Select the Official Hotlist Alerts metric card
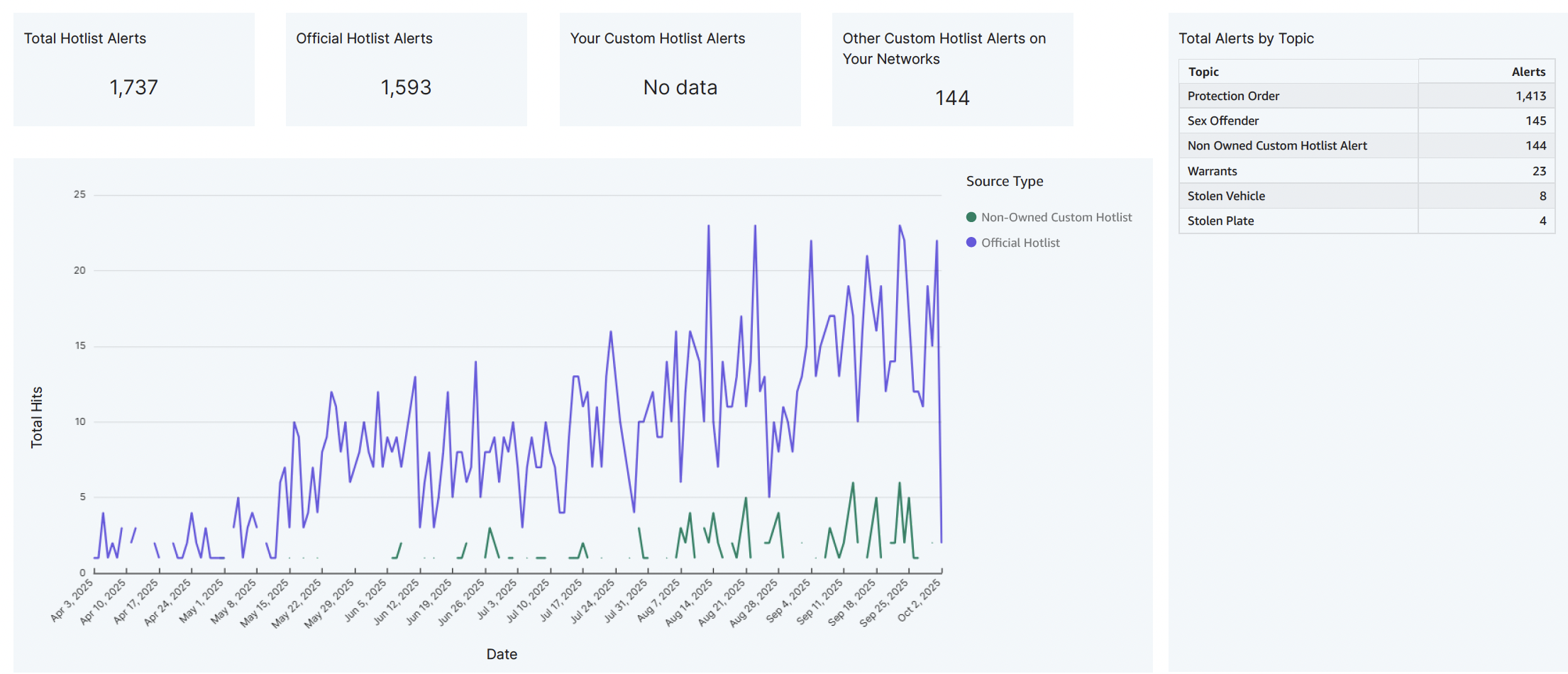Viewport: 1568px width, 674px height. tap(406, 69)
